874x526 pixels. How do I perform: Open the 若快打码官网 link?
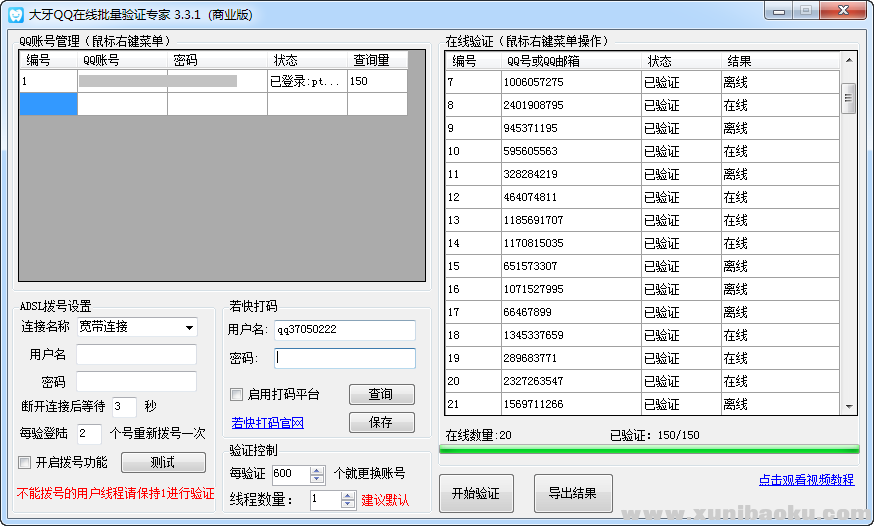pyautogui.click(x=267, y=423)
